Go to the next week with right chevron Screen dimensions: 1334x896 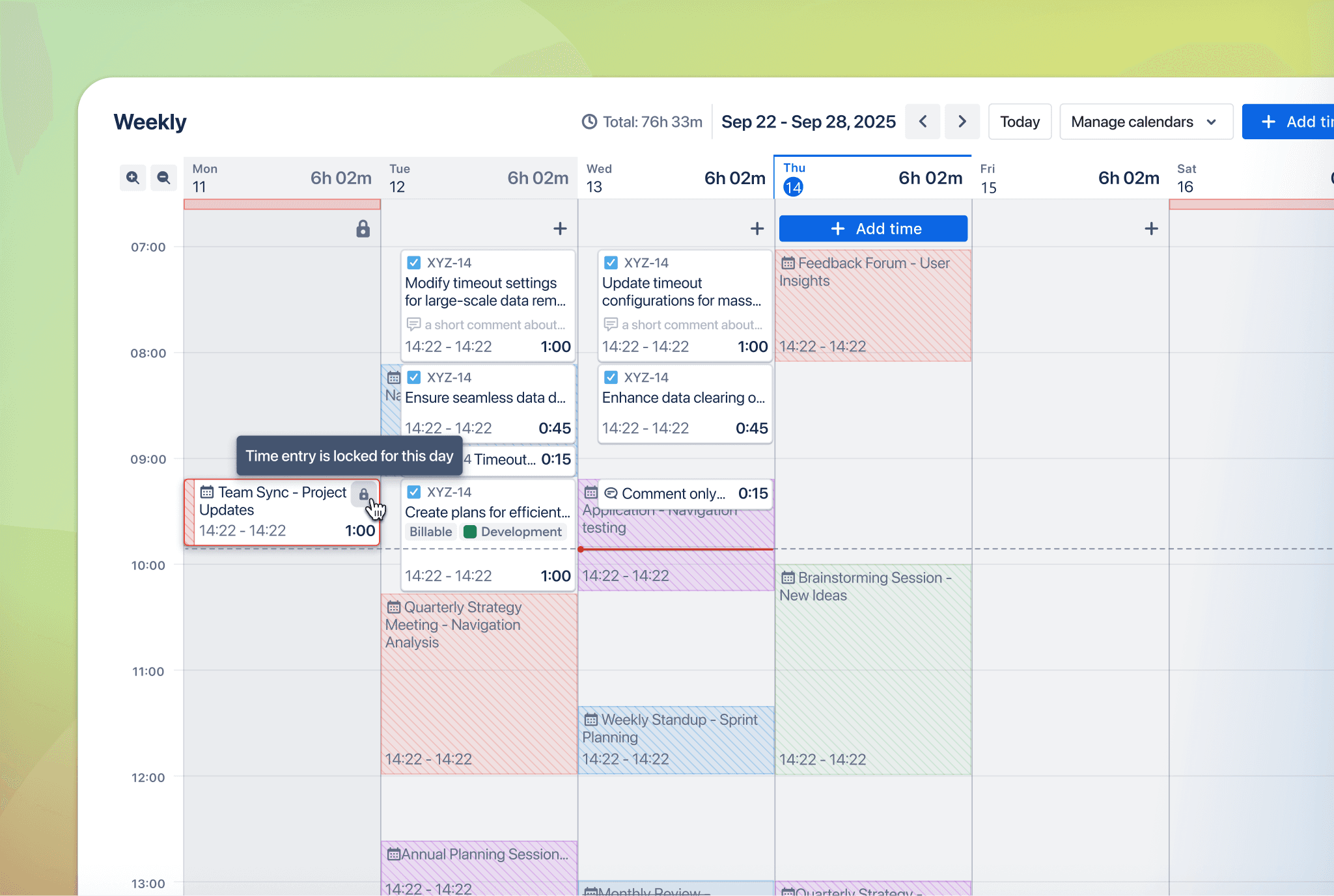coord(962,122)
